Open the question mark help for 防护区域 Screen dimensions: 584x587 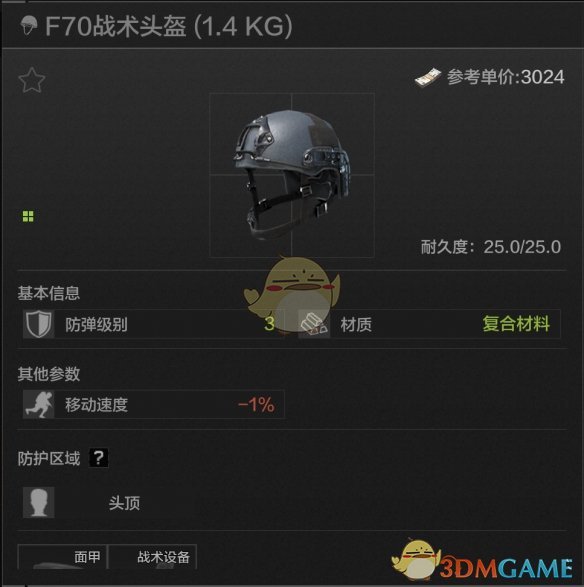[99, 457]
